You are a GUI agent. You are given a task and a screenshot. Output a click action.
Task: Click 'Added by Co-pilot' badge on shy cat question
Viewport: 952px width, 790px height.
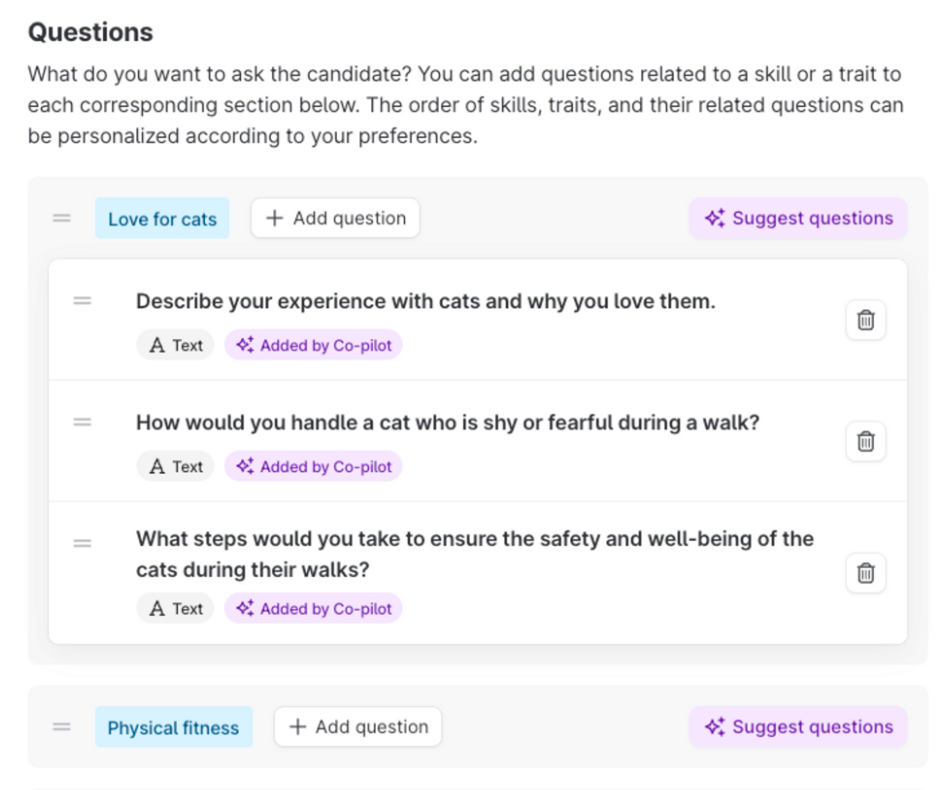tap(314, 466)
